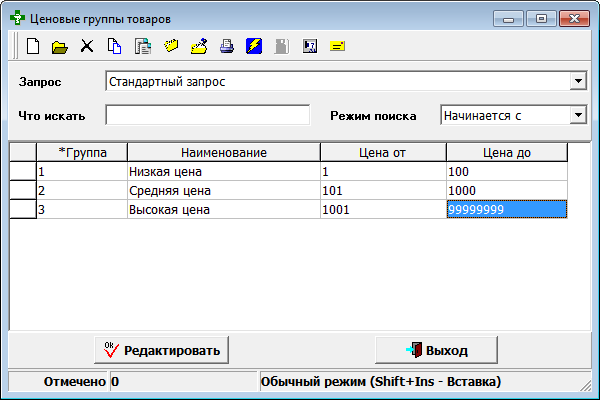Expand the Запрос dropdown arrow
600x400 pixels.
[578, 81]
